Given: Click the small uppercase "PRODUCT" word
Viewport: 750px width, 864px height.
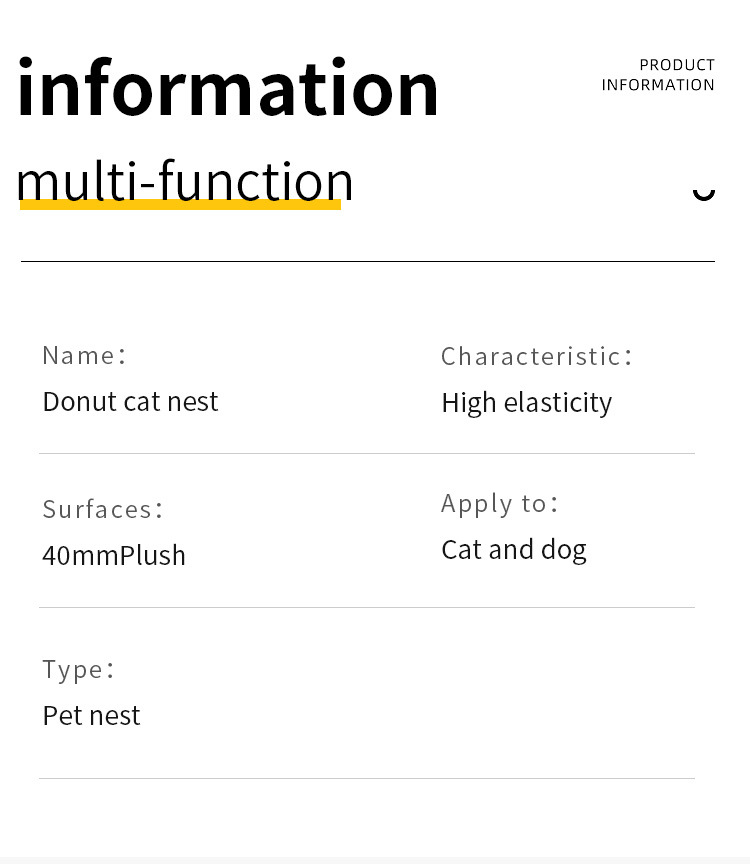Looking at the screenshot, I should 677,65.
